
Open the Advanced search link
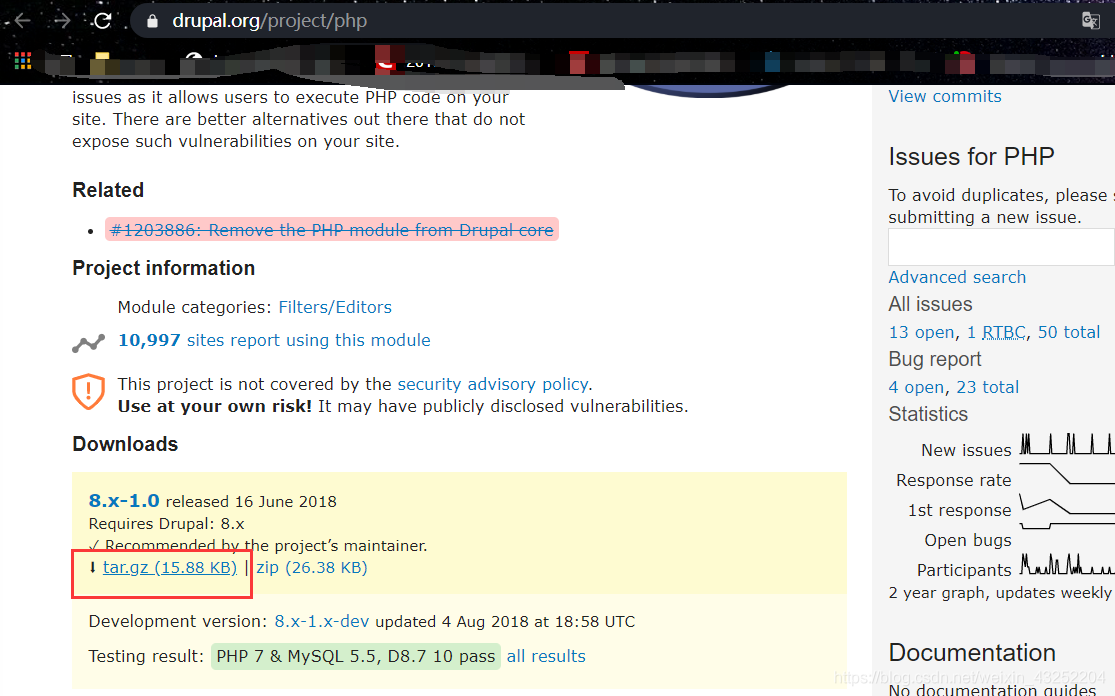(957, 277)
